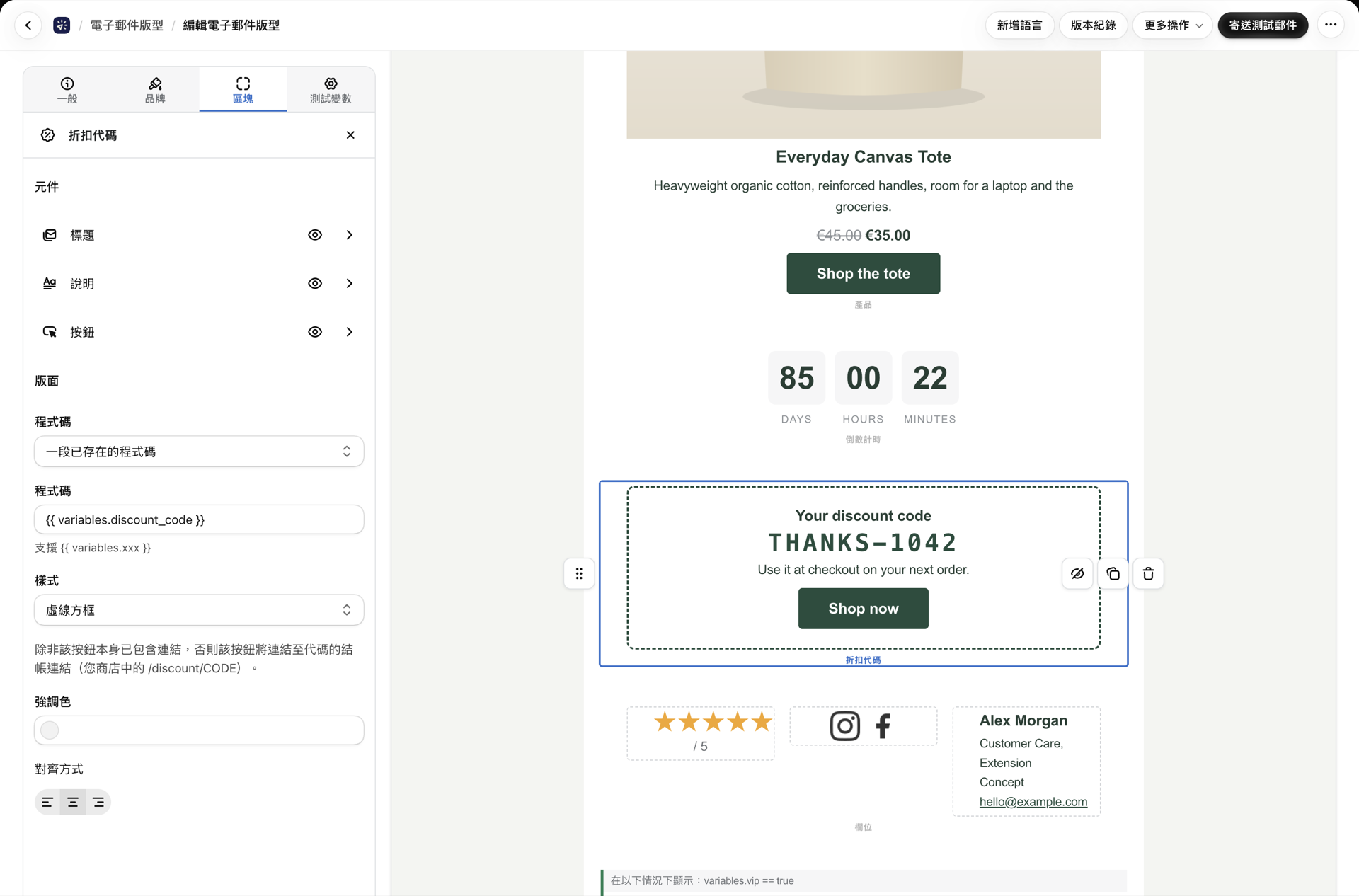Toggle visibility of the 按鈕 component

[315, 332]
